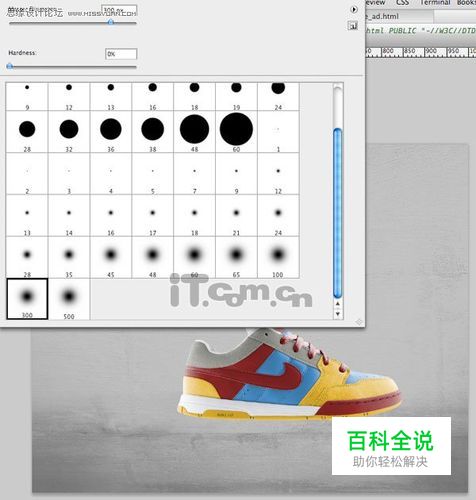
Task: Open the brush picker flyout menu arrow
Action: coord(354,9)
